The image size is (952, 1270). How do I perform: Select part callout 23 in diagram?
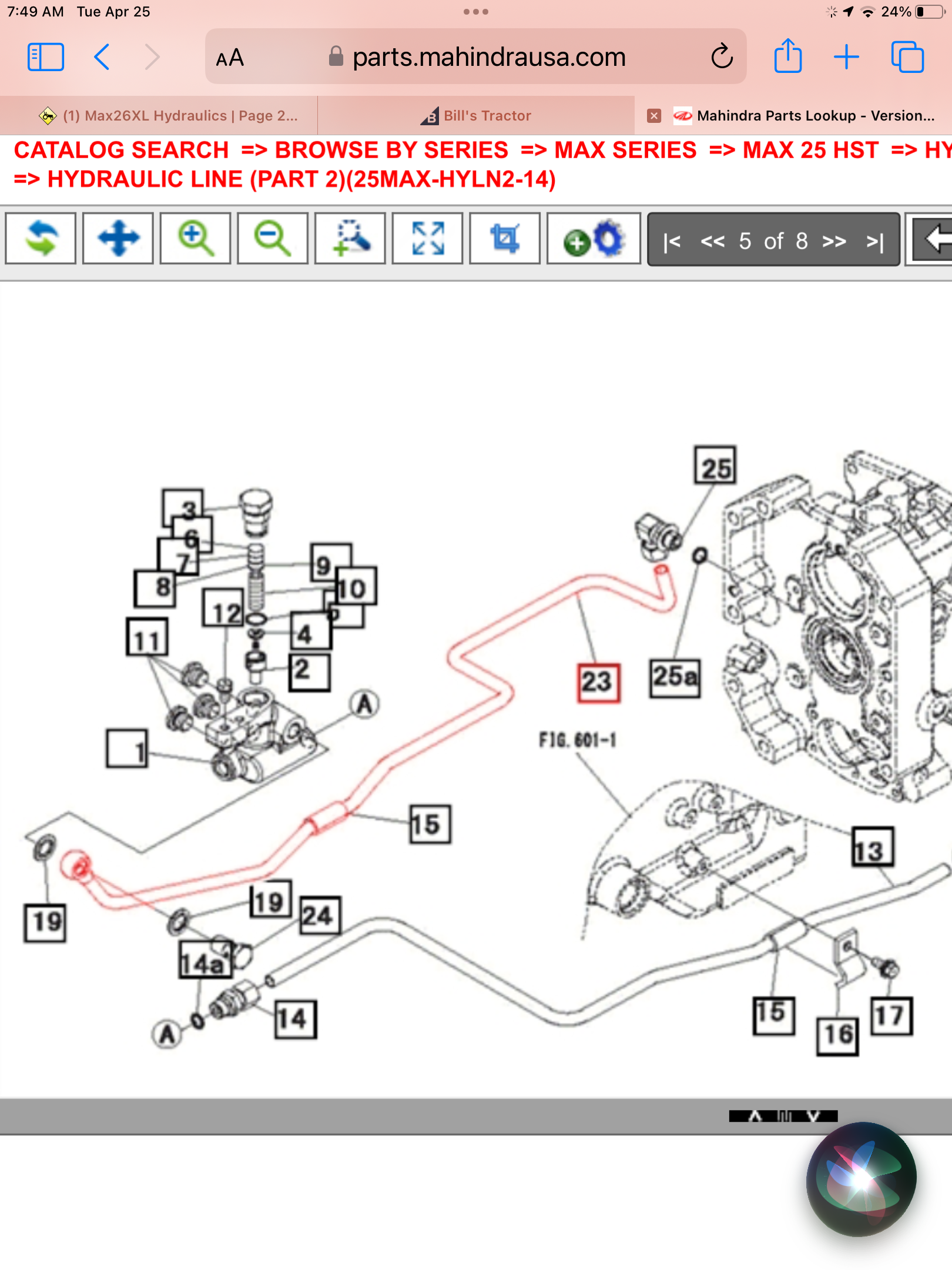coord(598,683)
